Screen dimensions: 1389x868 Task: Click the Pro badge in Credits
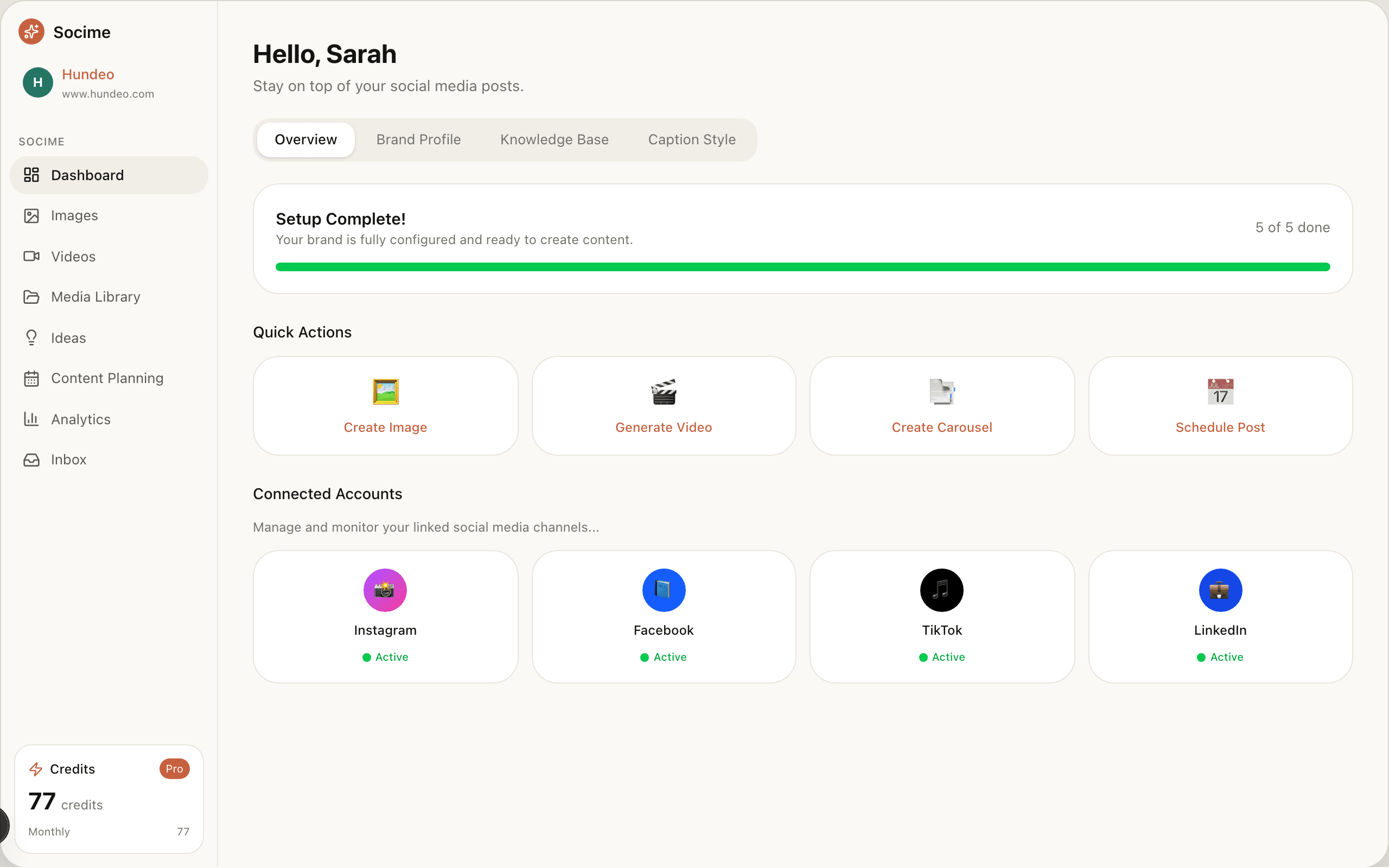click(174, 769)
